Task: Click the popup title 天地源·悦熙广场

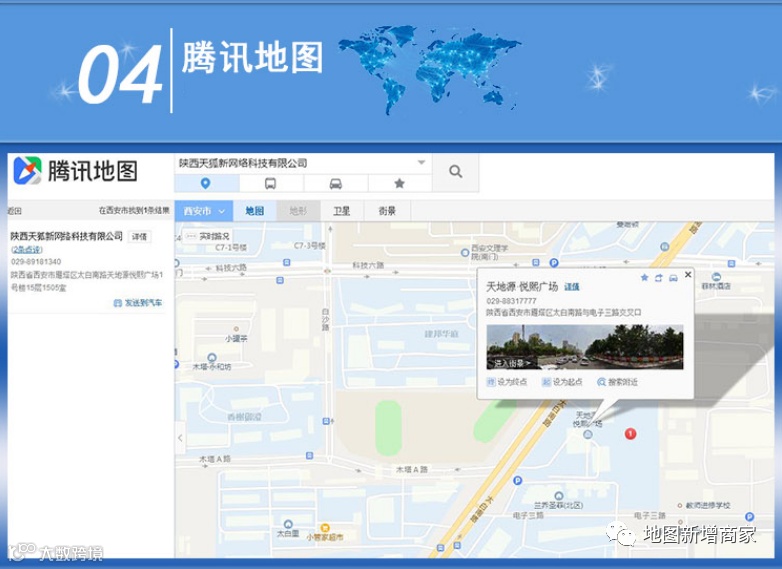Action: (522, 287)
